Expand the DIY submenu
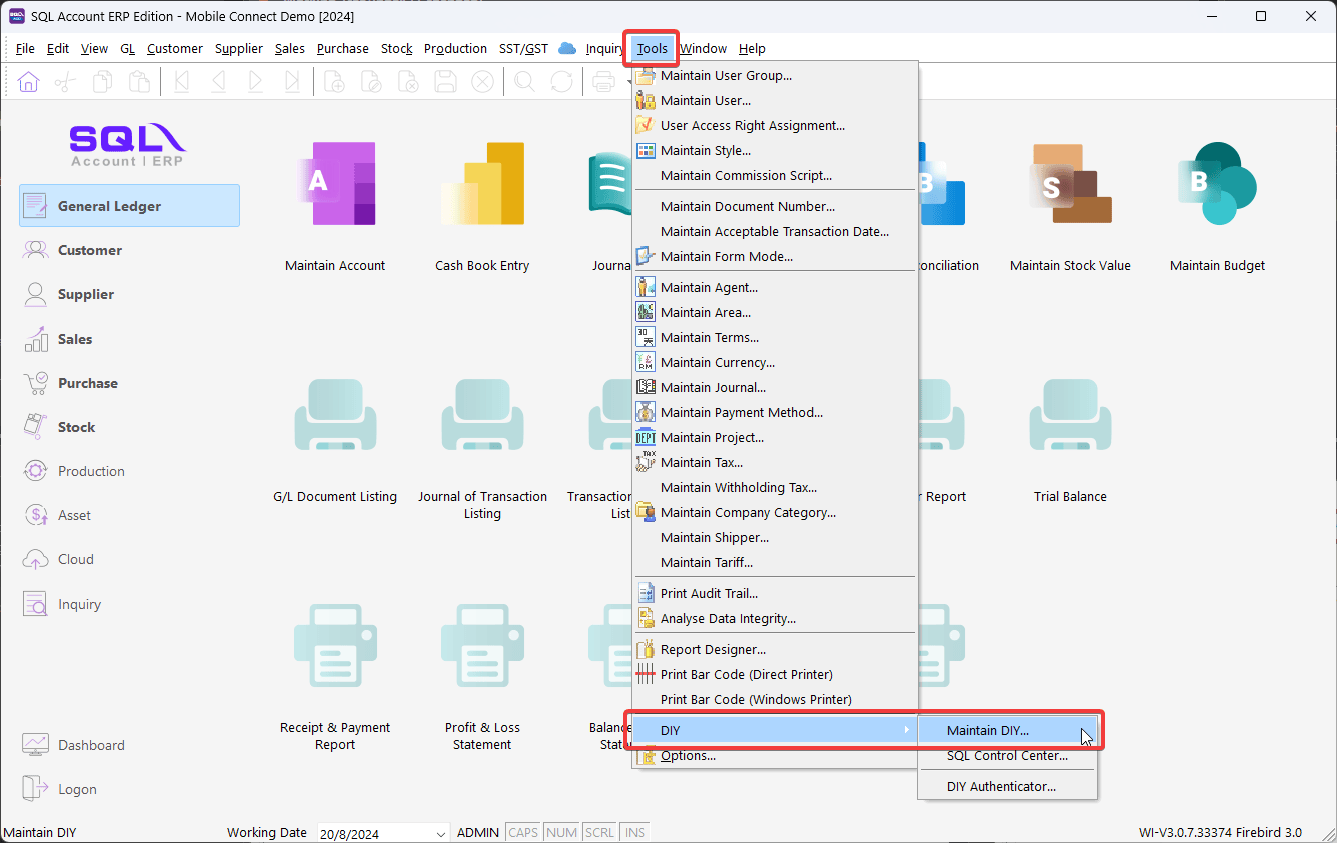 tap(774, 731)
